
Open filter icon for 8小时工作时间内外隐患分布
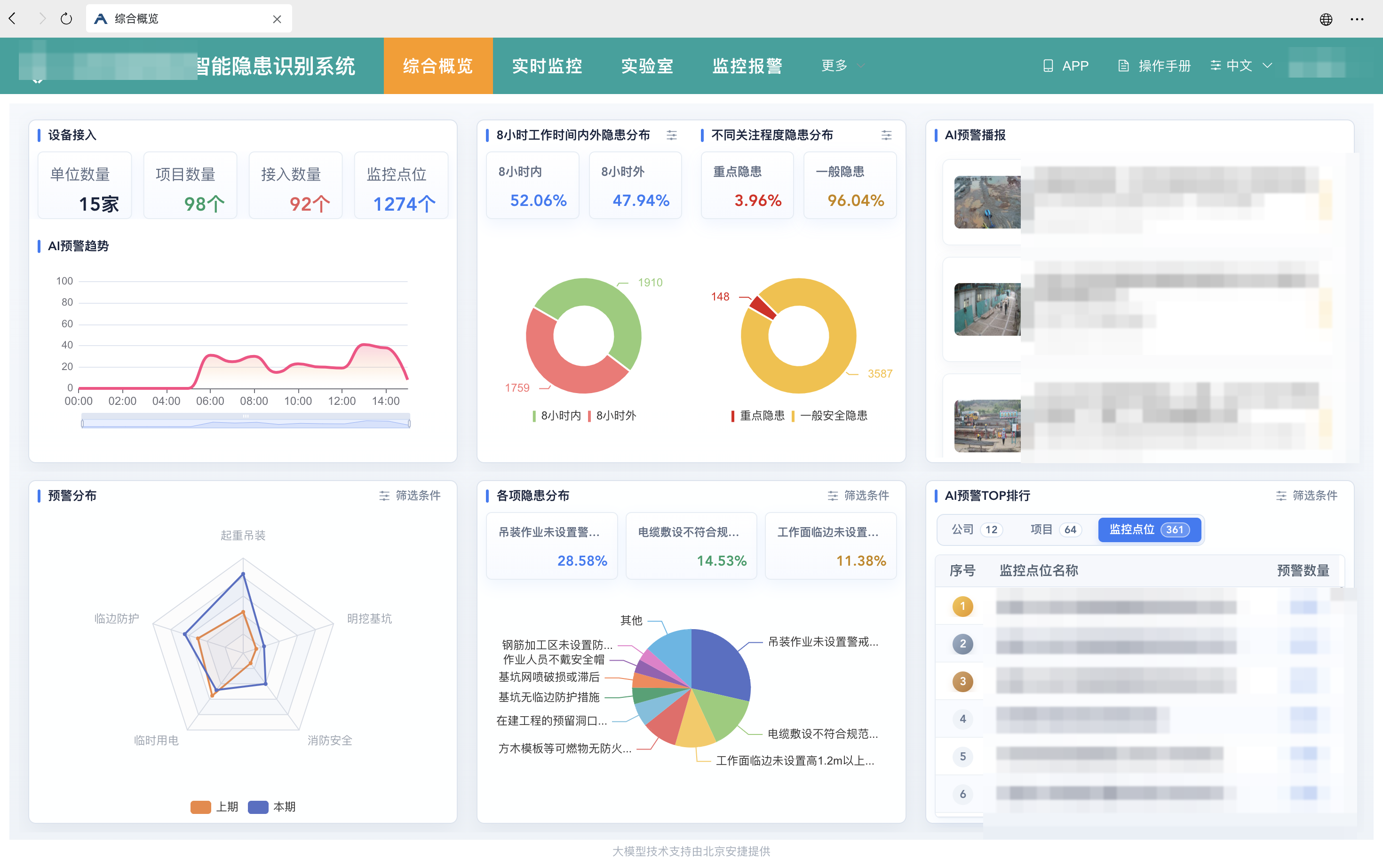(671, 135)
